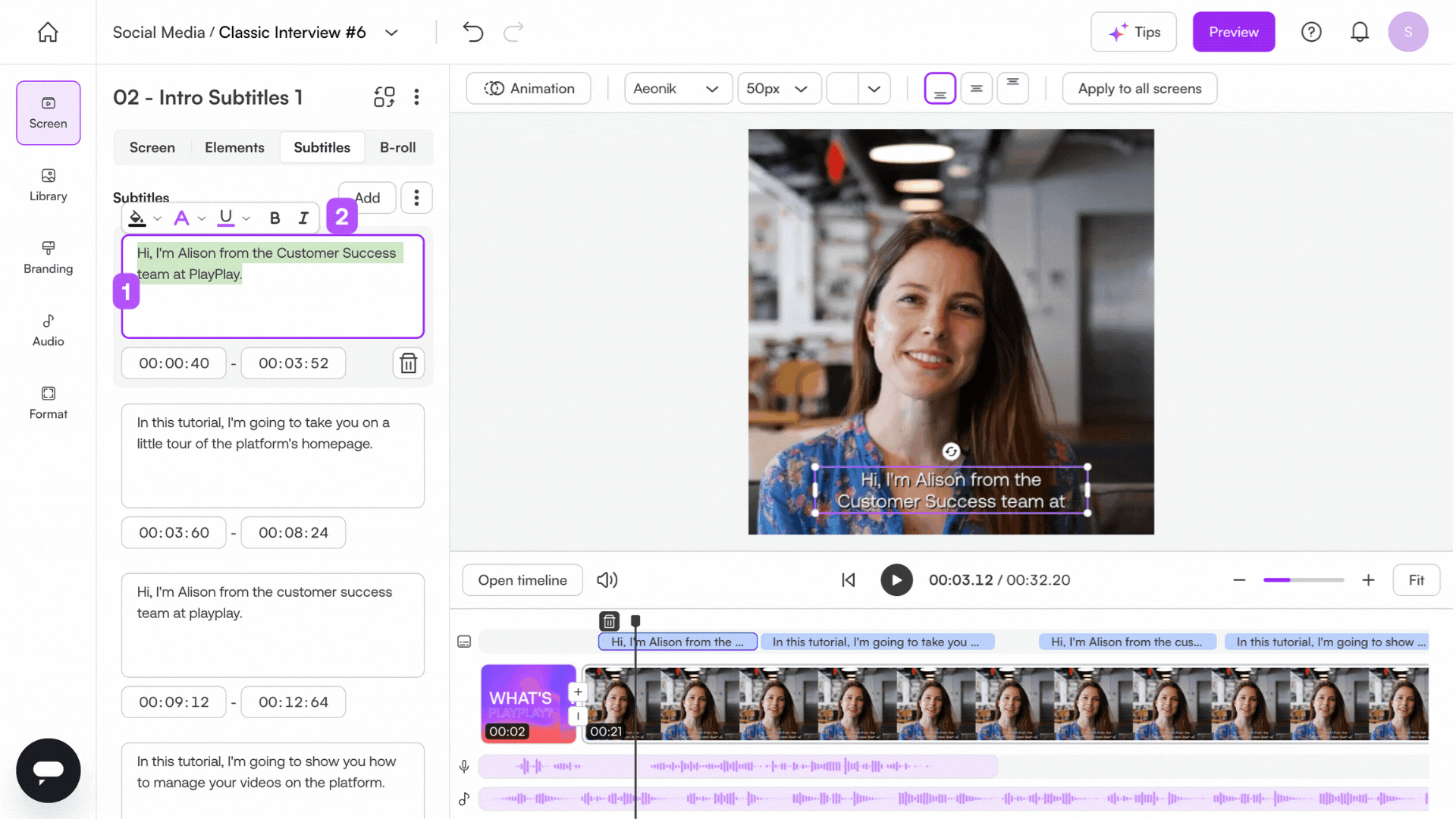Set subtitle position to bottom alignment

(940, 89)
